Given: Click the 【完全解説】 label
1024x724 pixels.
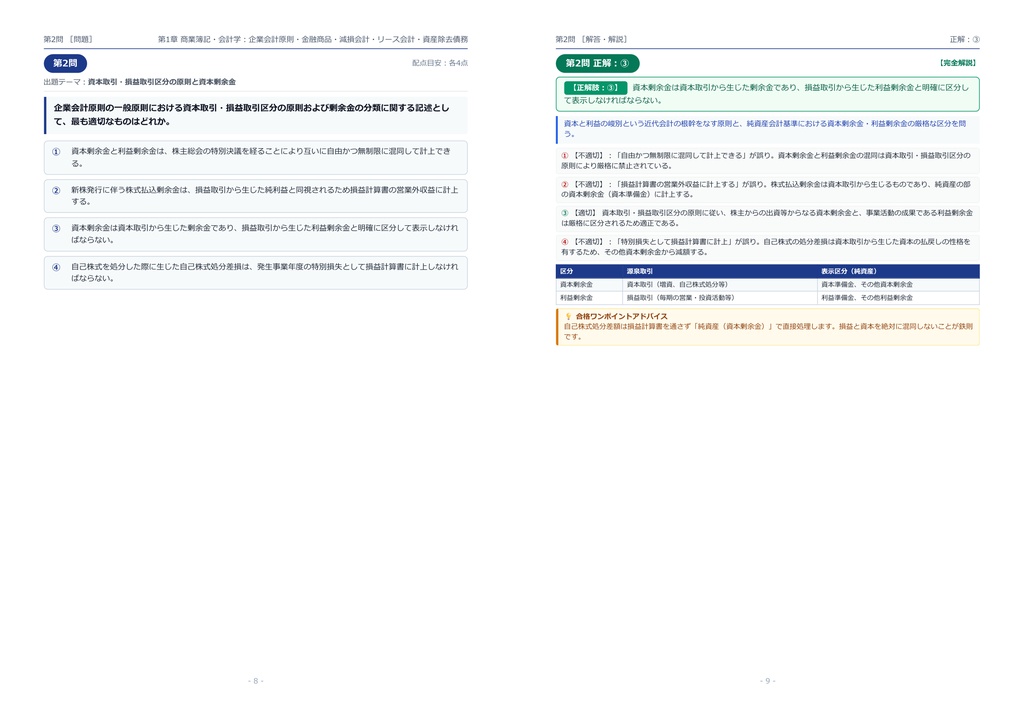Looking at the screenshot, I should (957, 63).
